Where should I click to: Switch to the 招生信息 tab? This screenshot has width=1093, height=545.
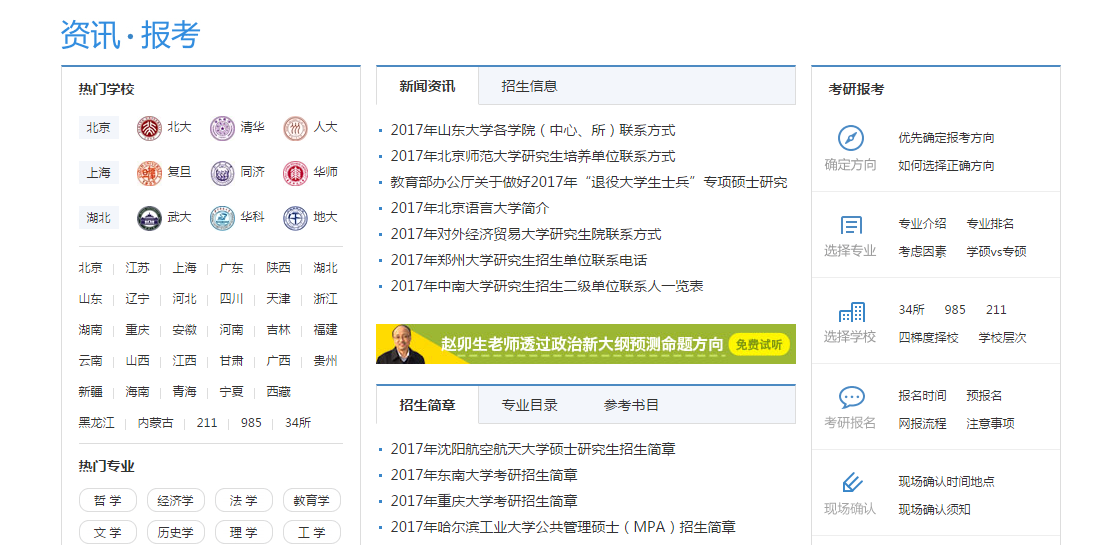pyautogui.click(x=529, y=86)
